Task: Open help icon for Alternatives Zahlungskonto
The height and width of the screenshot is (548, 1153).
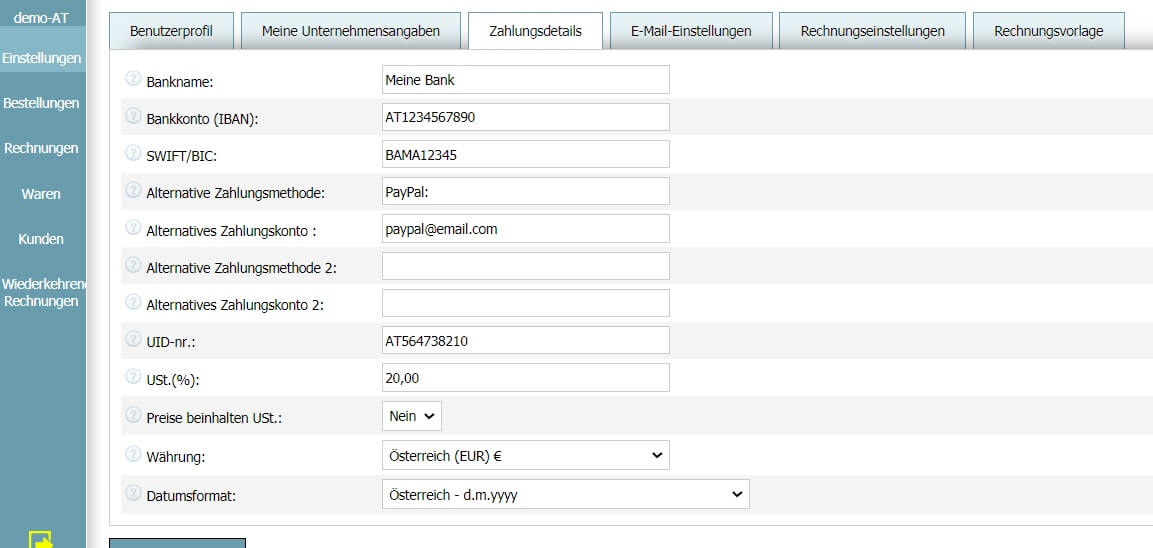Action: pyautogui.click(x=133, y=227)
